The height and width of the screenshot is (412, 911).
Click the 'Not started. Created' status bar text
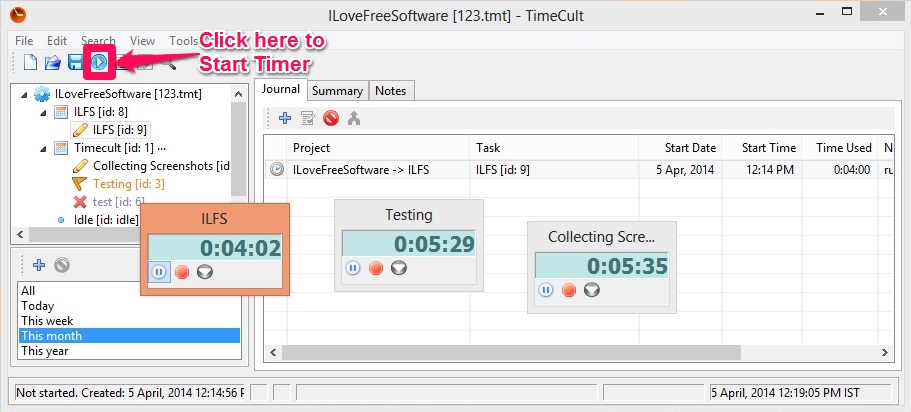point(130,393)
